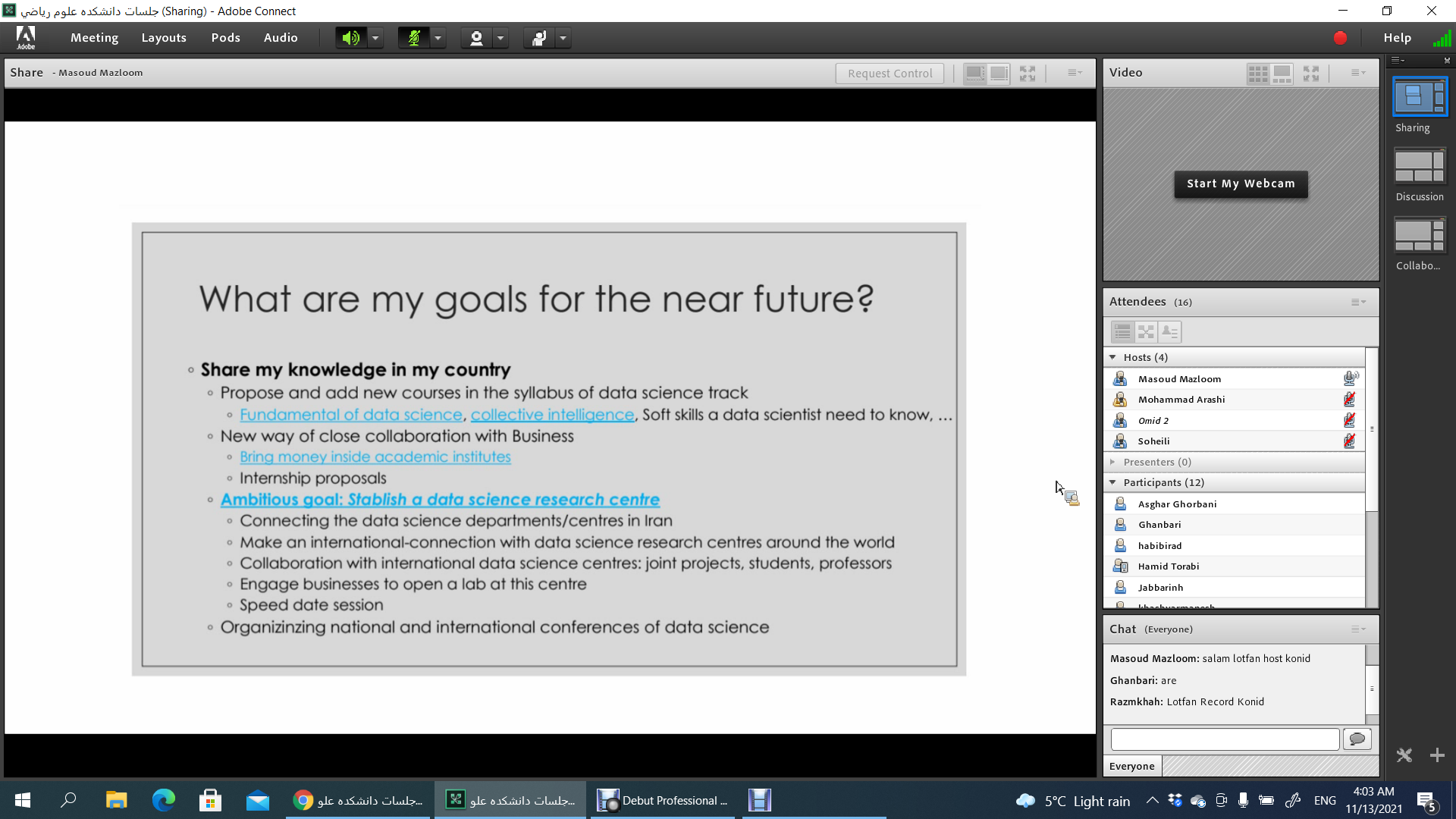Open the speaker options dropdown arrow
1456x819 pixels.
click(x=375, y=38)
